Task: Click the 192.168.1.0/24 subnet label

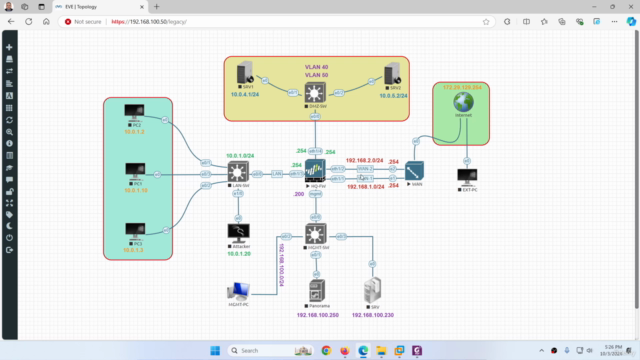Action: (366, 187)
